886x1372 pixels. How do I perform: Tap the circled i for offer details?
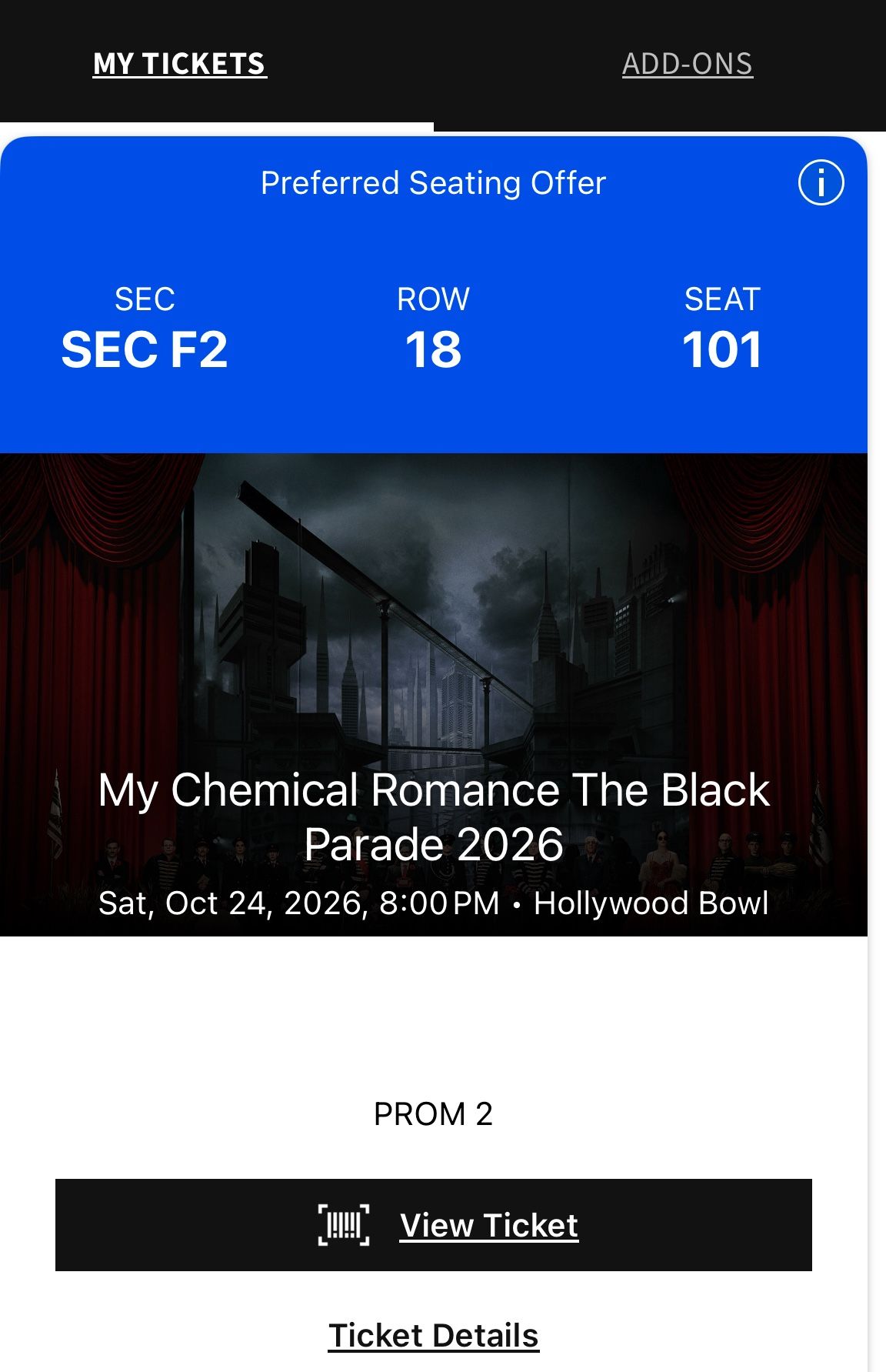pos(821,182)
